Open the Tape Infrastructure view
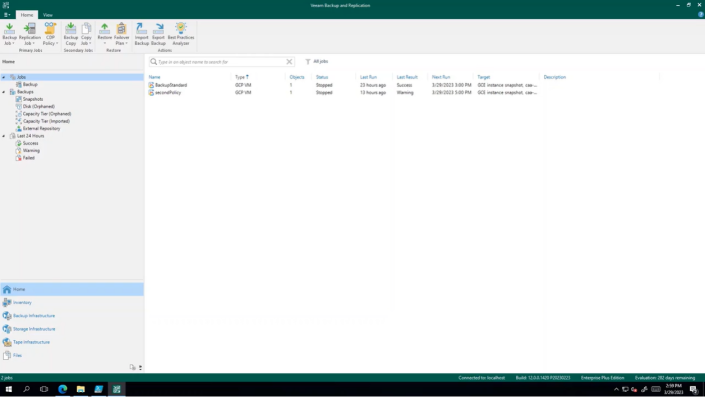 coord(72,342)
